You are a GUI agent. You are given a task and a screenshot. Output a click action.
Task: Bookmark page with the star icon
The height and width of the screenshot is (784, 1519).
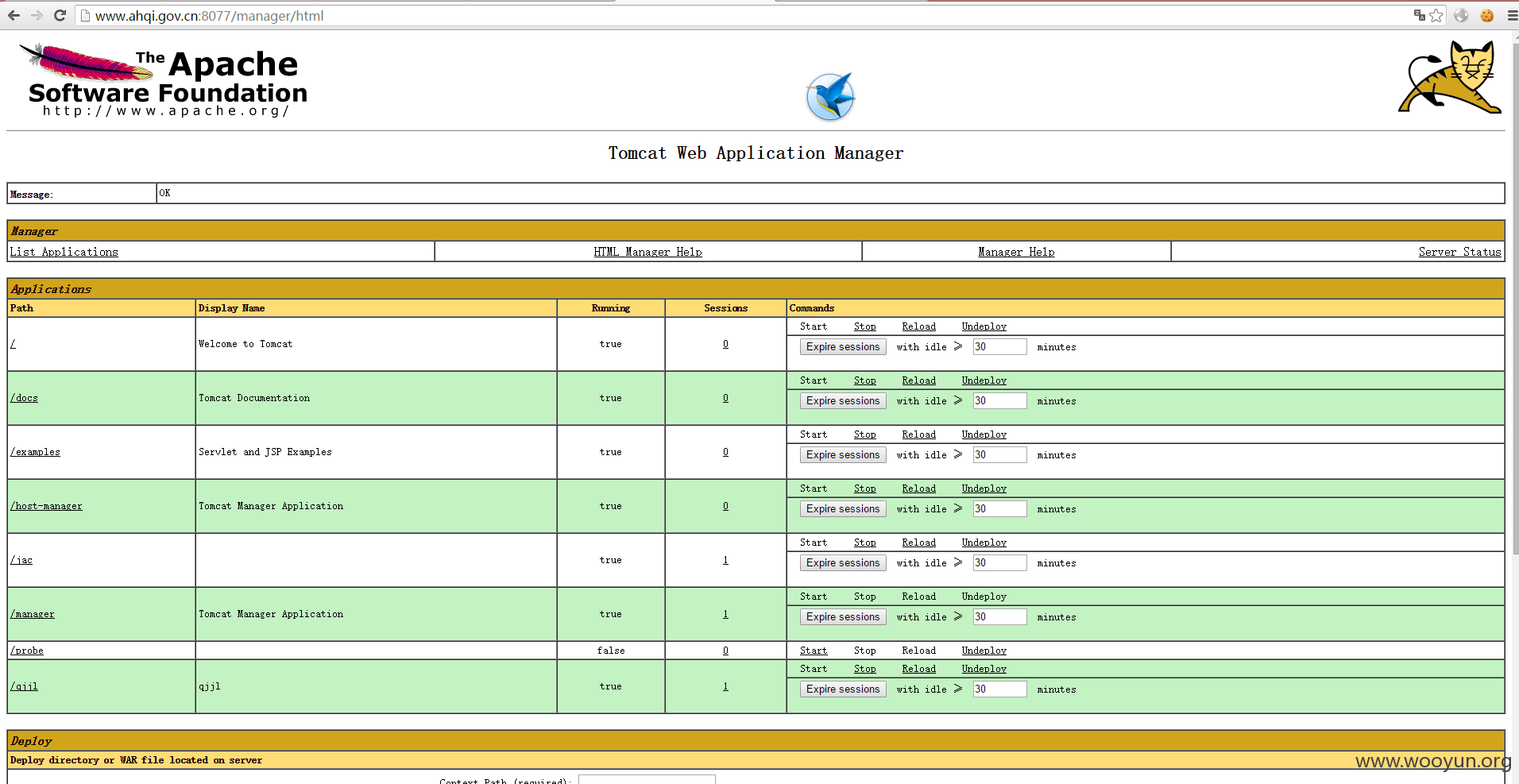pyautogui.click(x=1436, y=15)
